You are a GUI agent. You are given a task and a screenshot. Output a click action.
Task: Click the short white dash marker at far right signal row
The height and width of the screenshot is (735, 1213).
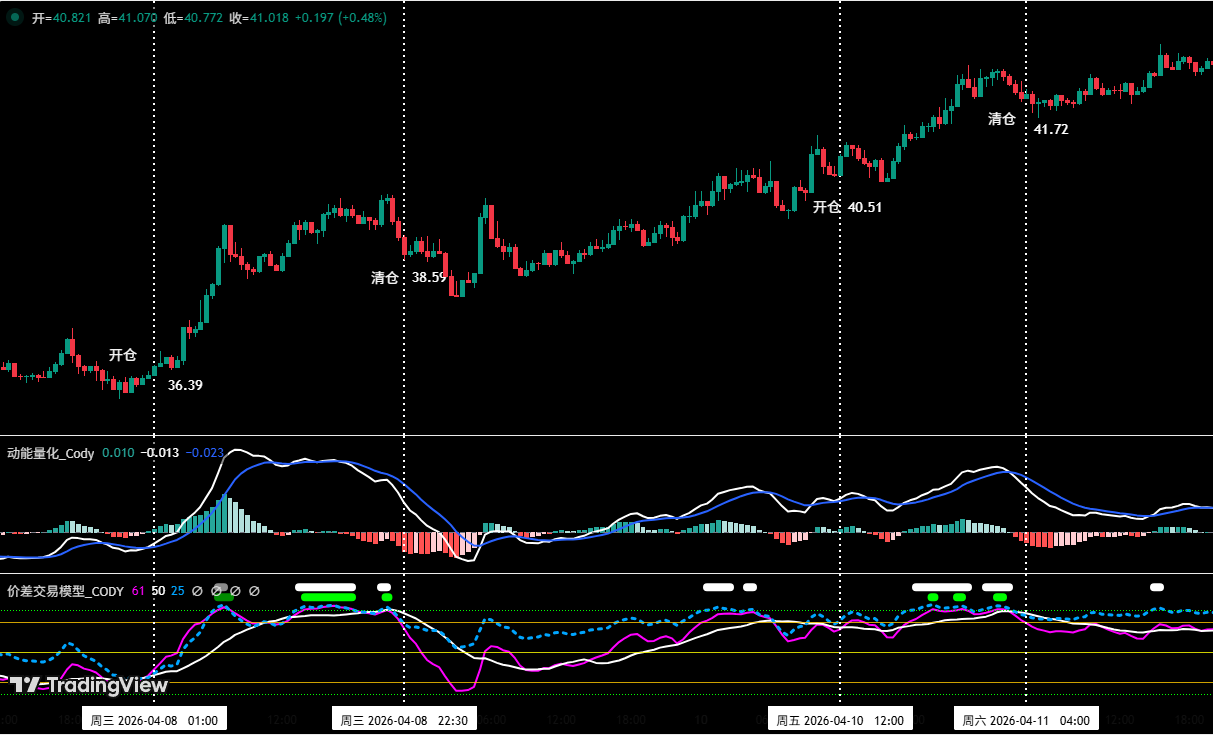(1155, 586)
